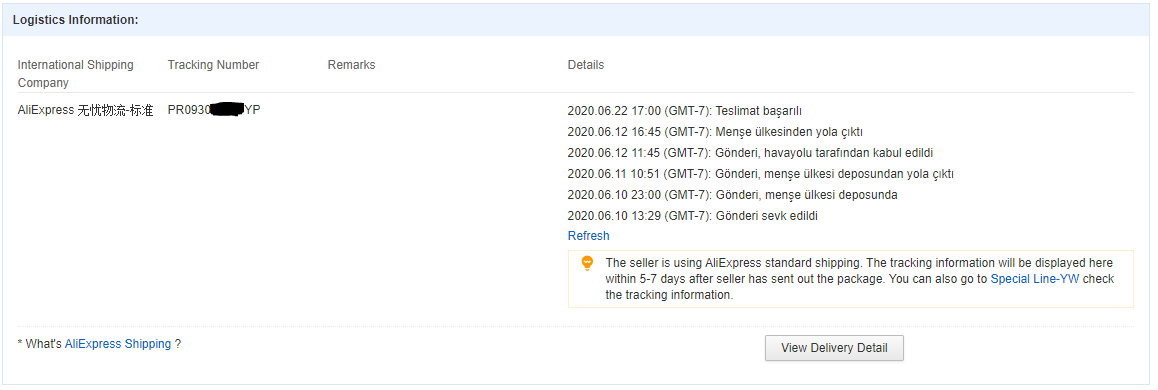Click the Gönderi sevk edildi entry

(x=693, y=216)
